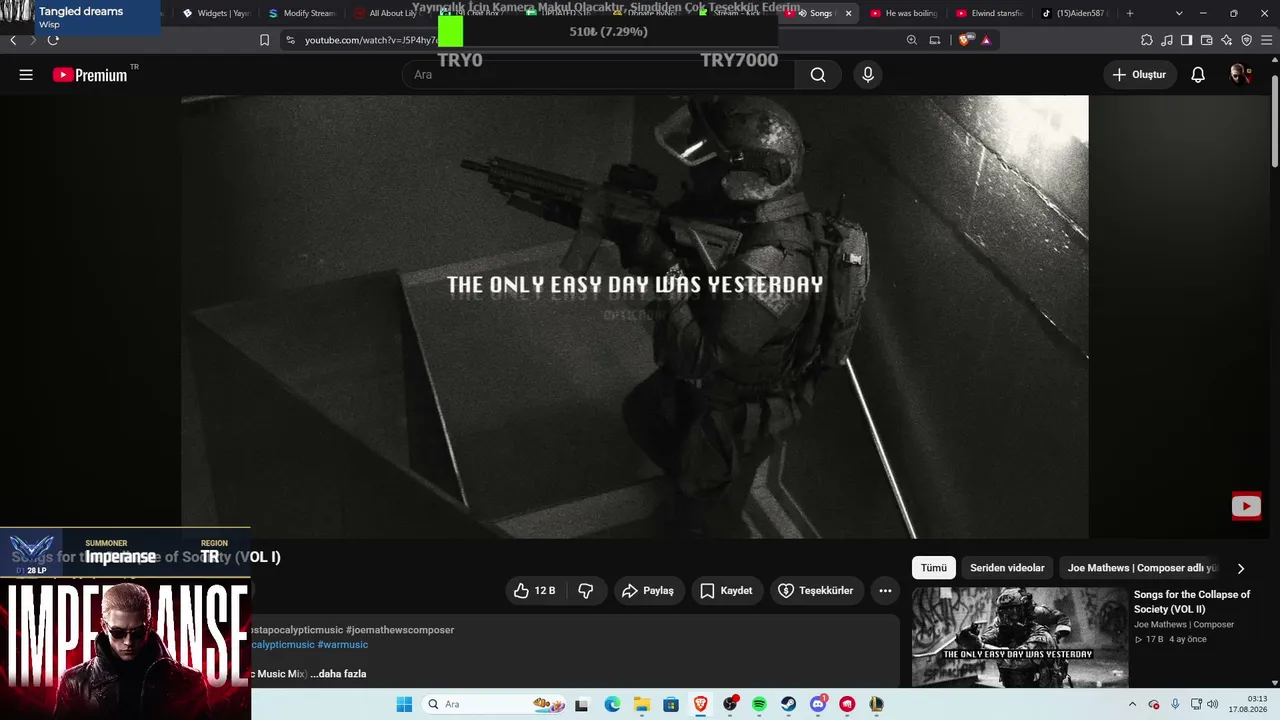Viewport: 1280px width, 720px height.
Task: Select the 'Seriden videolar' filter chip
Action: click(x=1007, y=568)
